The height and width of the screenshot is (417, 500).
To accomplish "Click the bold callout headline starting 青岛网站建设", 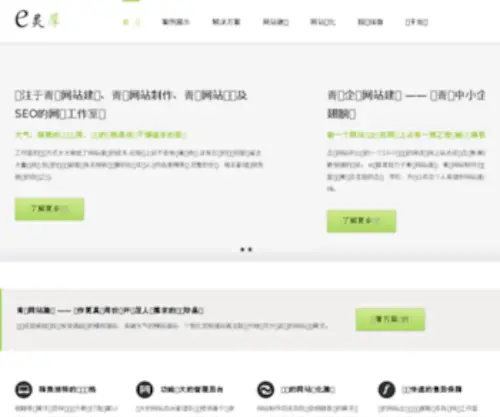I will (110, 310).
